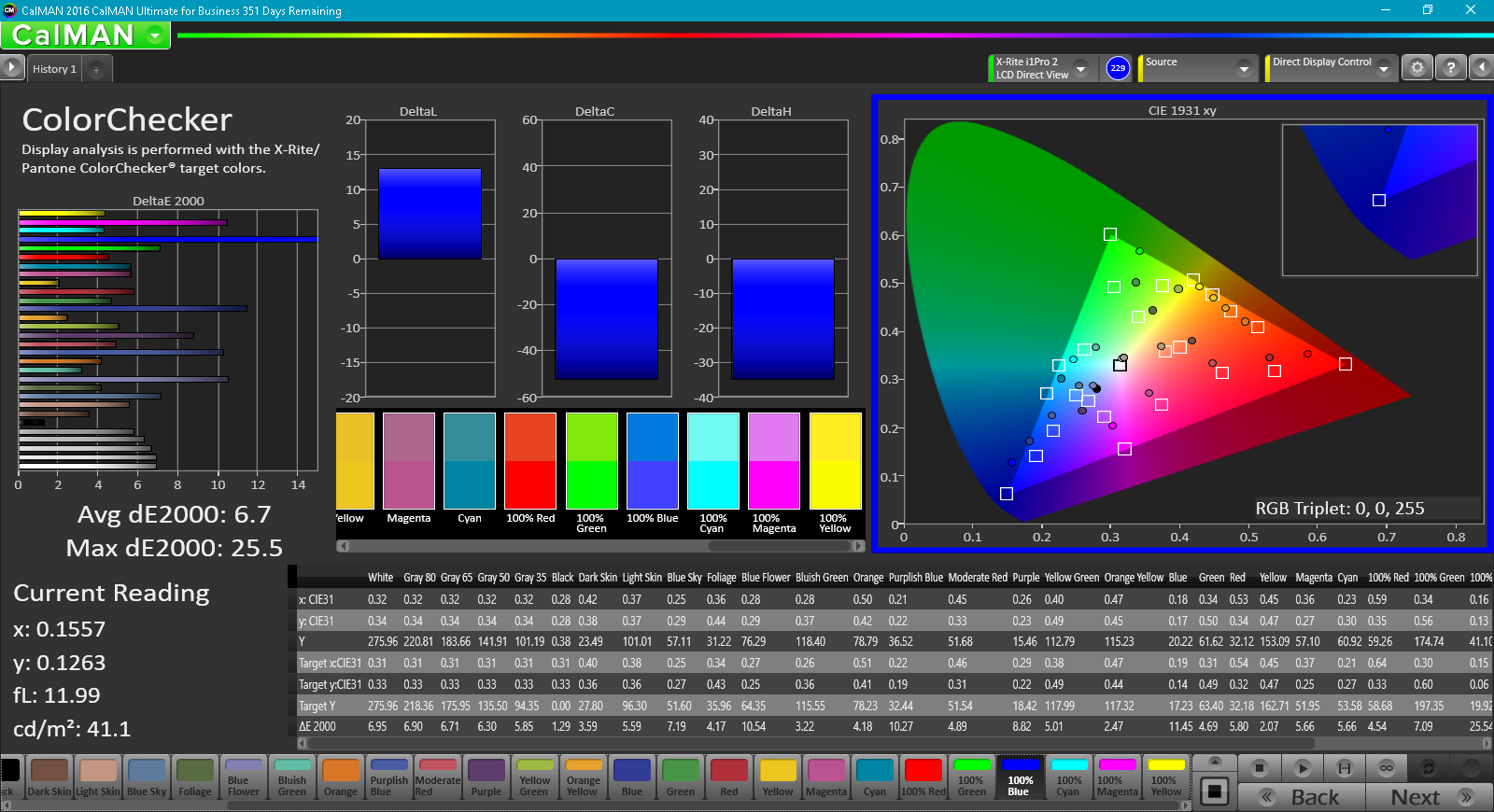Open the Source dropdown
This screenshot has height=812, width=1494.
1243,68
